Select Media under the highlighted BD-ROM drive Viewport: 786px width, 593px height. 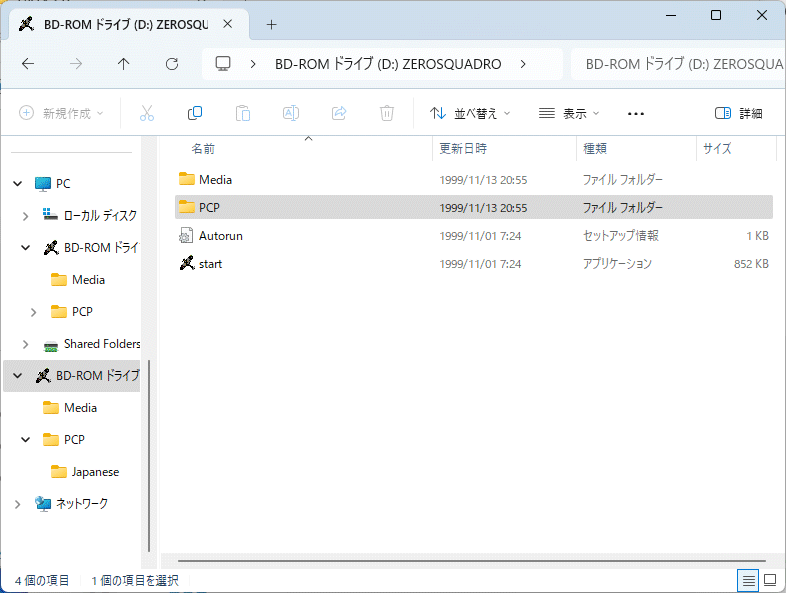pyautogui.click(x=80, y=408)
